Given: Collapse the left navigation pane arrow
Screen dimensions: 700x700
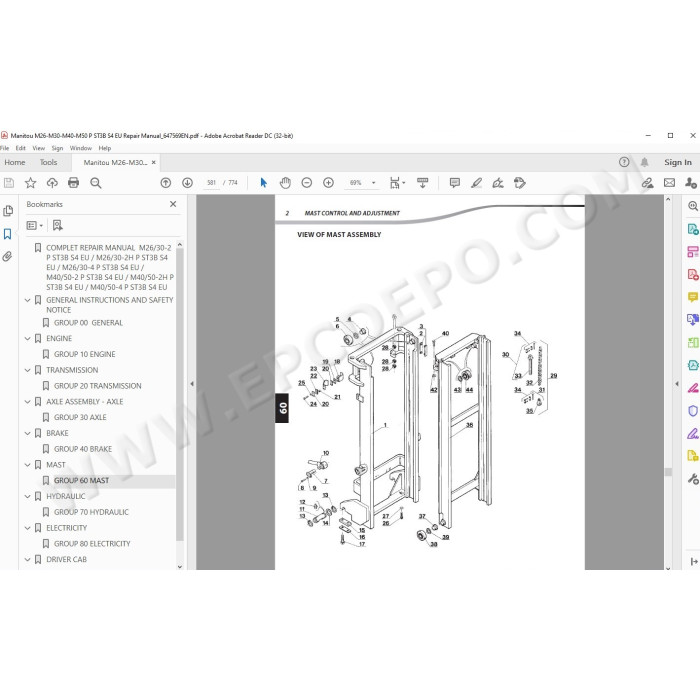Looking at the screenshot, I should coord(192,383).
